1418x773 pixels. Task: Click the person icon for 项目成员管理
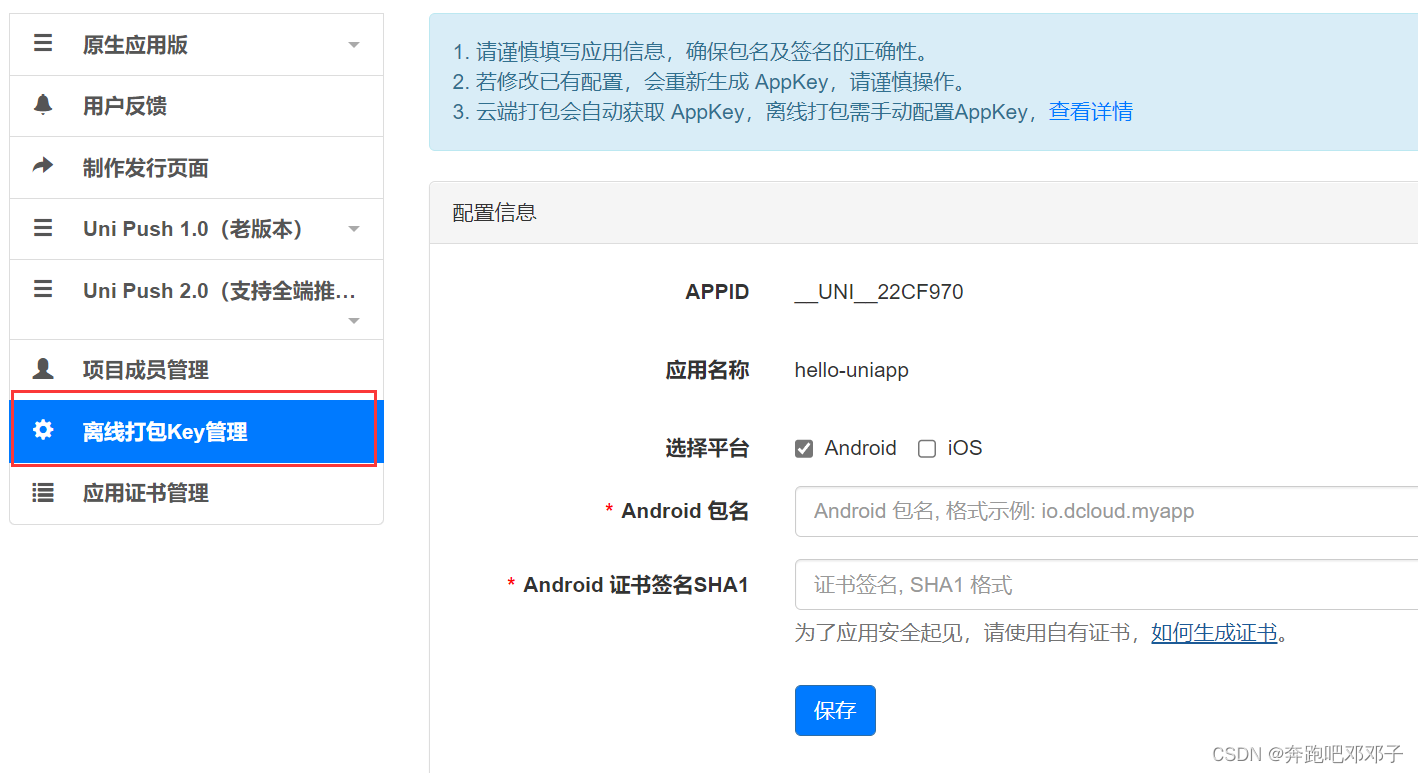coord(43,369)
